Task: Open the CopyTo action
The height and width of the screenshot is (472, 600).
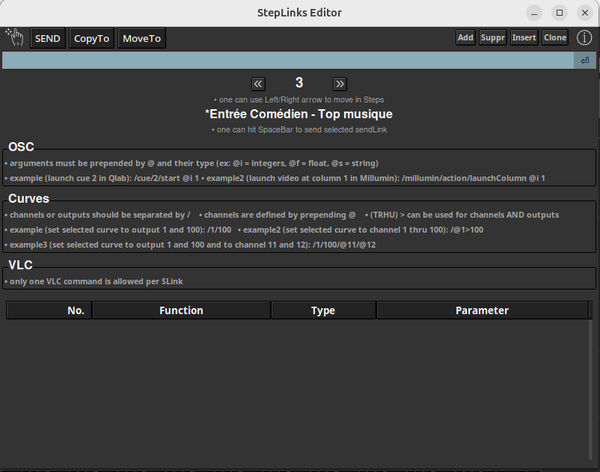Action: tap(91, 38)
